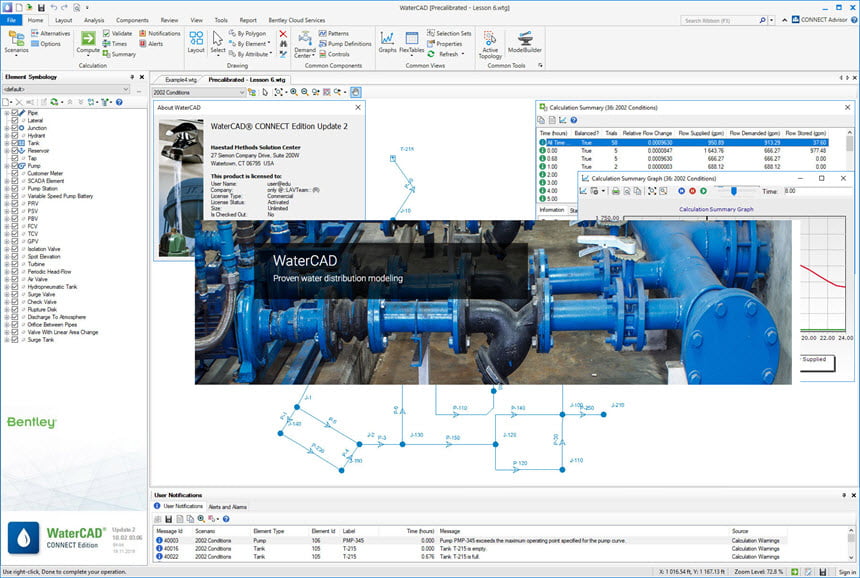Click Information tab in Calculation Summary
The image size is (860, 578).
(551, 210)
